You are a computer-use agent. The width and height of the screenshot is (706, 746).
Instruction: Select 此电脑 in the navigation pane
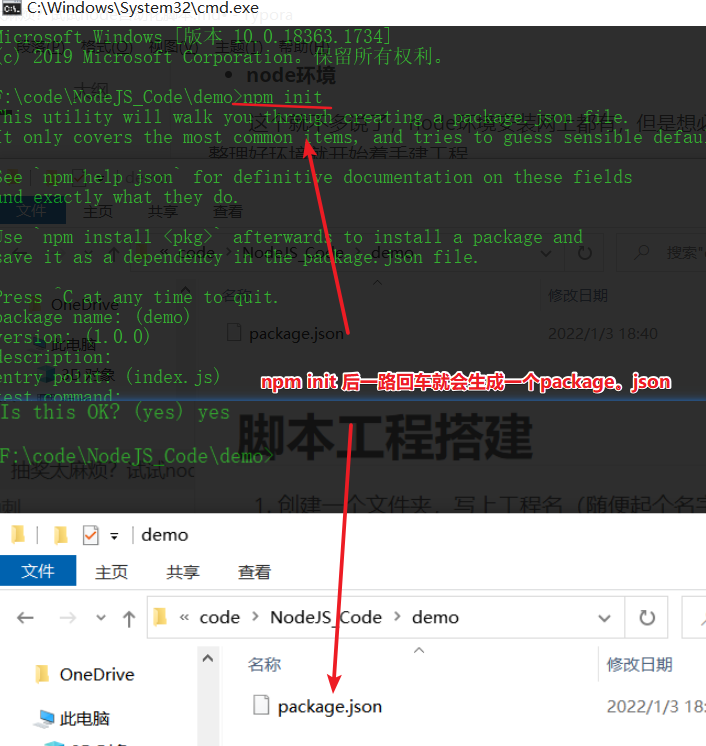(73, 718)
